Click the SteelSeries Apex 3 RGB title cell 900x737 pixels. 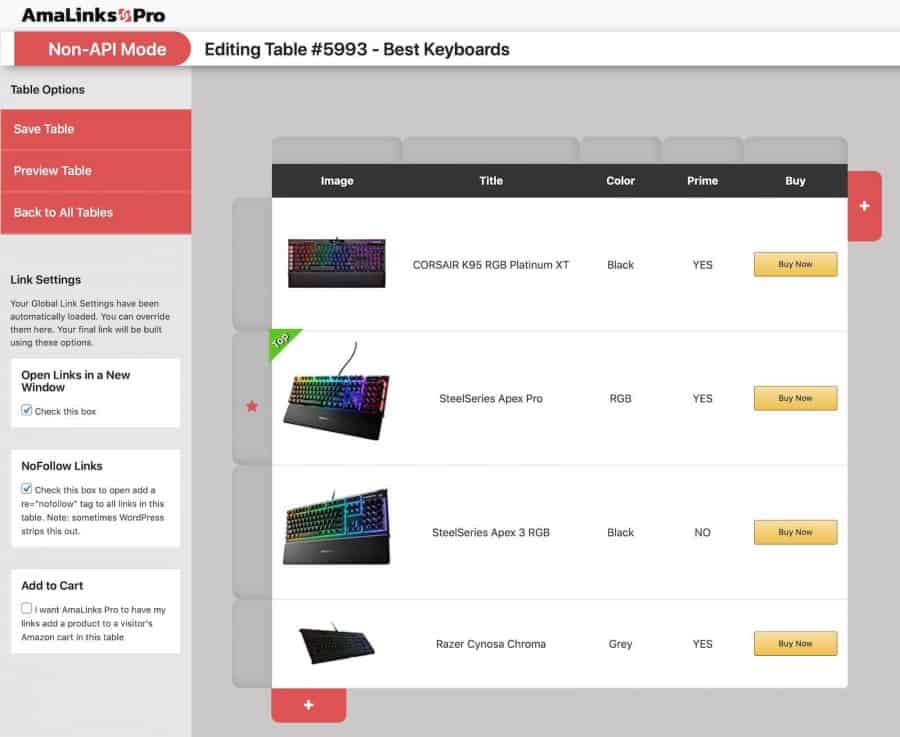coord(491,533)
